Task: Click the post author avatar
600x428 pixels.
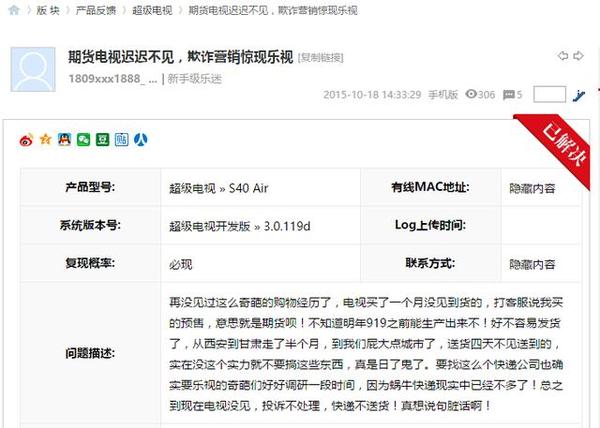Action: point(33,70)
